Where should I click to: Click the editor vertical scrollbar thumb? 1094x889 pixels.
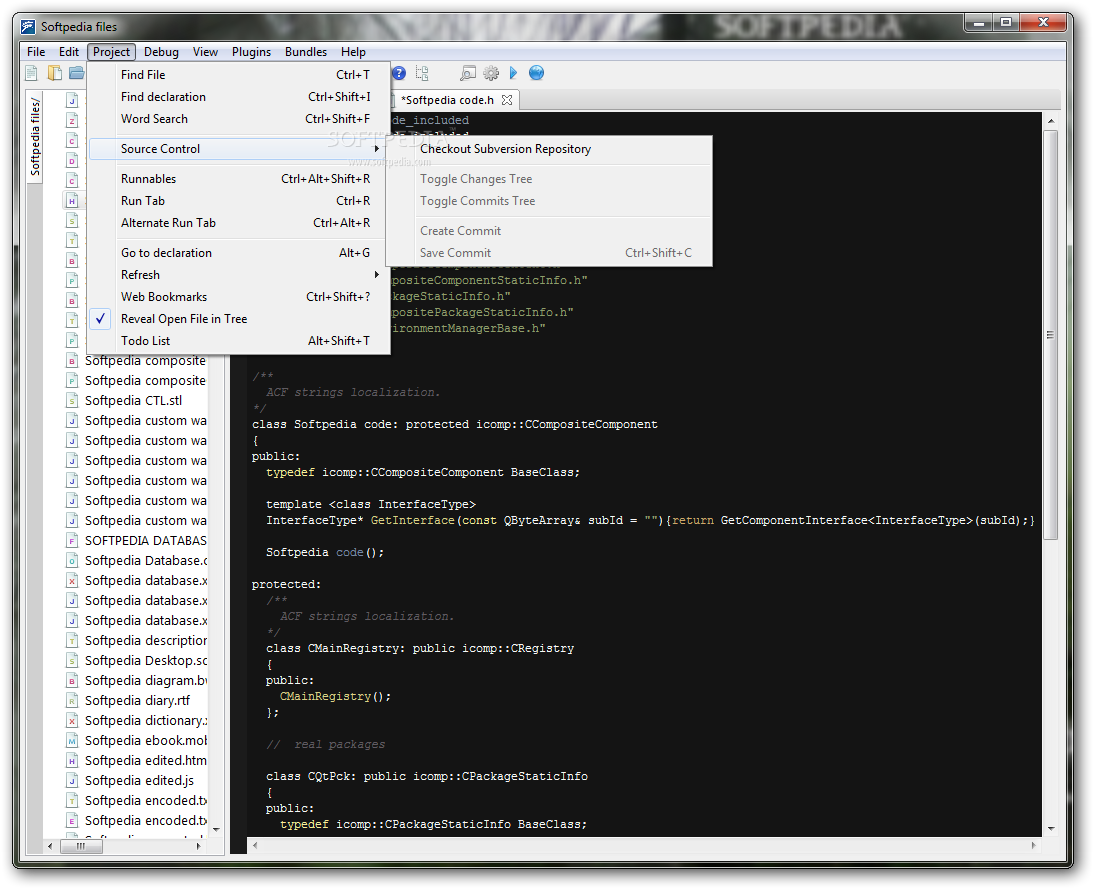(1050, 335)
